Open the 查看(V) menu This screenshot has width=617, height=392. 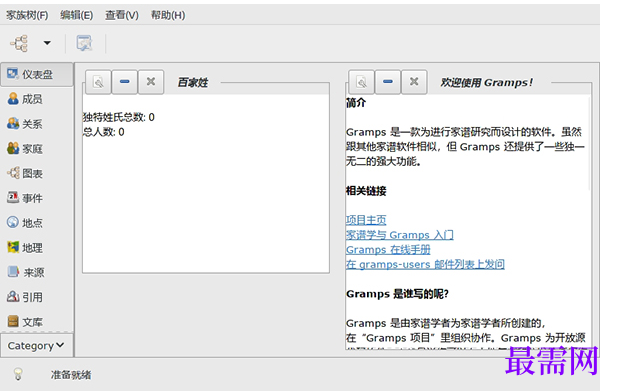[x=122, y=15]
